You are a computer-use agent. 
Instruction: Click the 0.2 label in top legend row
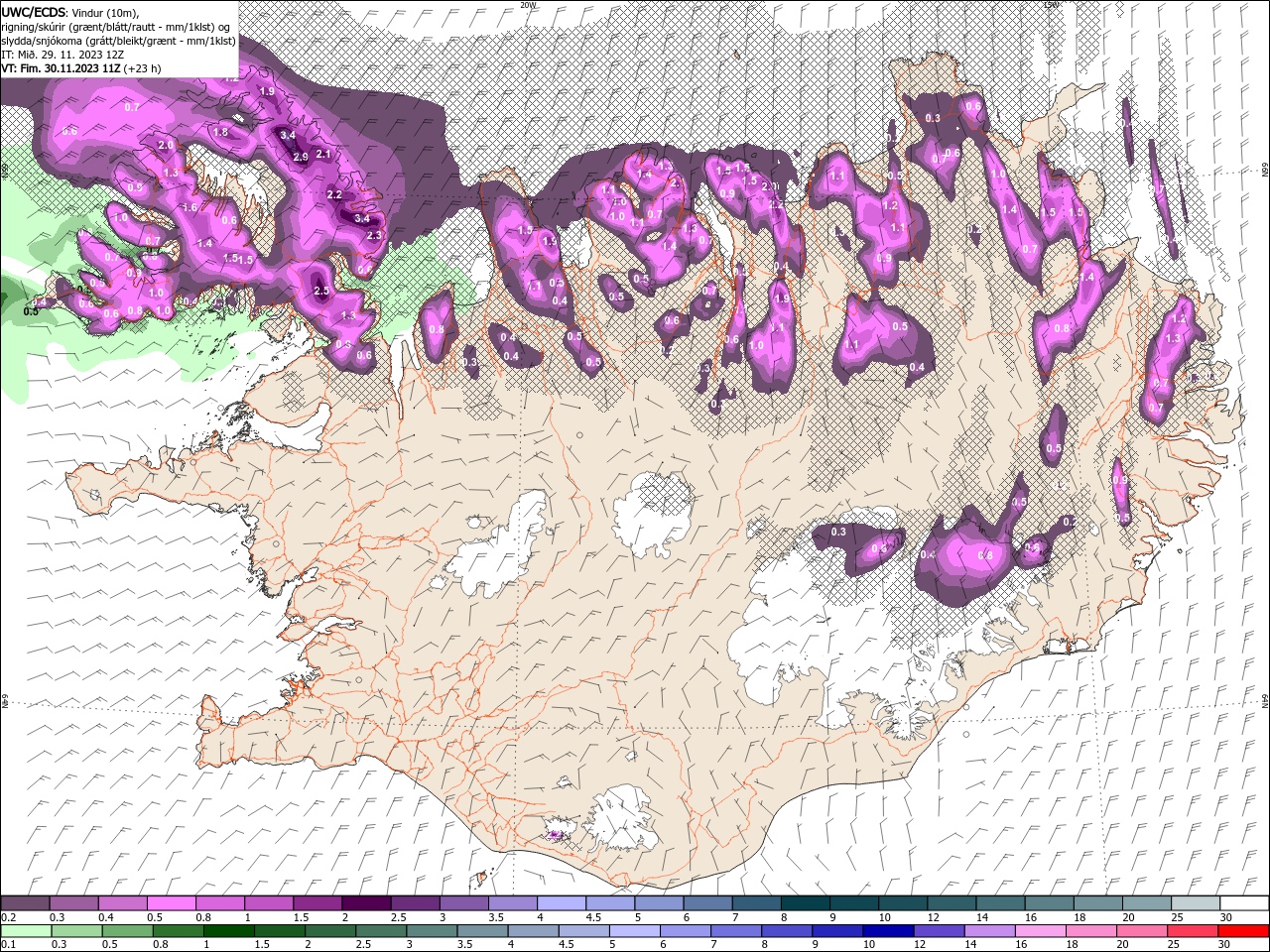pos(8,917)
